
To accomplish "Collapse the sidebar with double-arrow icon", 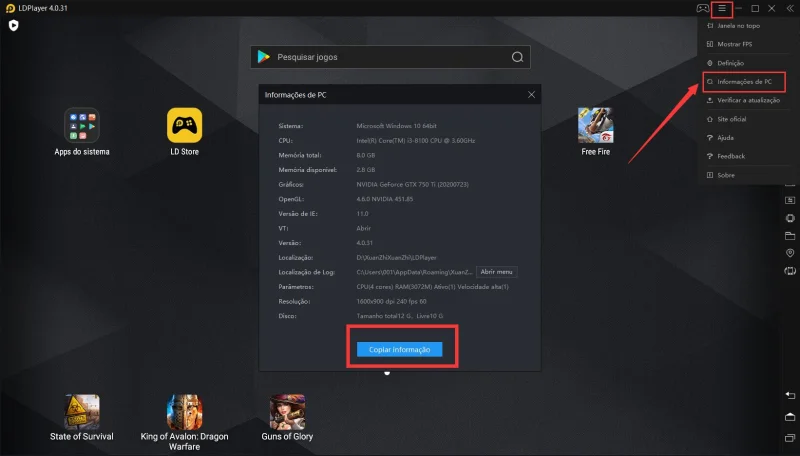I will pyautogui.click(x=790, y=8).
